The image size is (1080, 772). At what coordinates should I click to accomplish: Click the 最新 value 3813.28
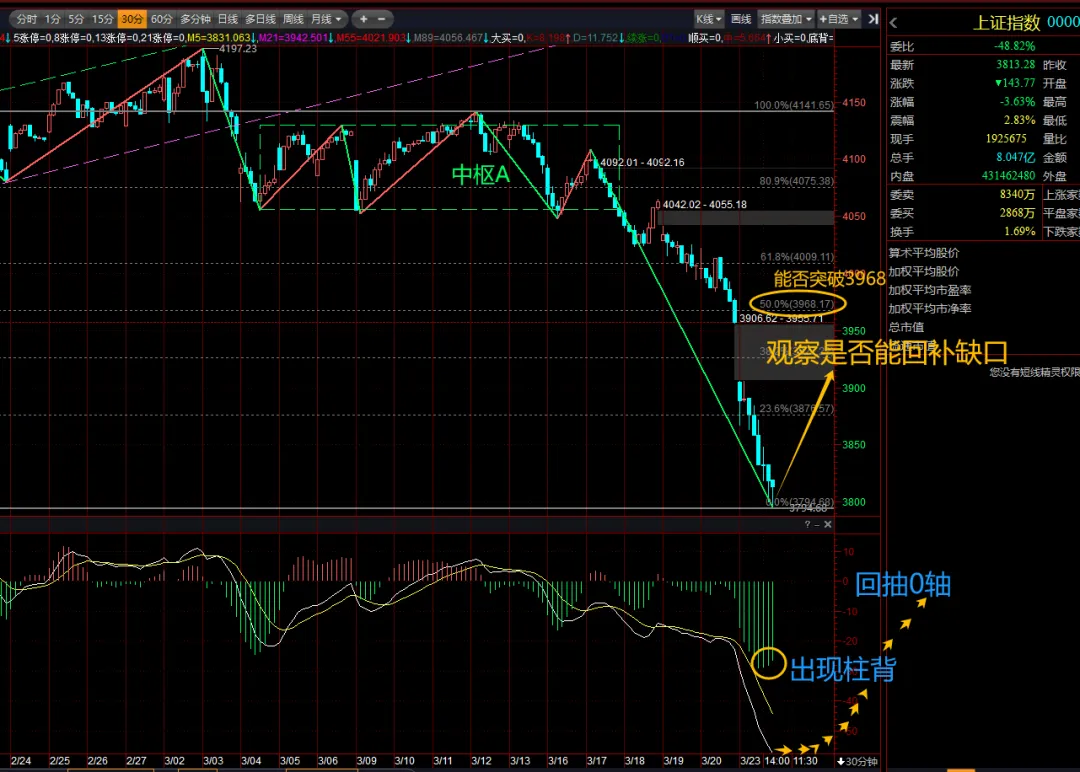pos(1015,65)
